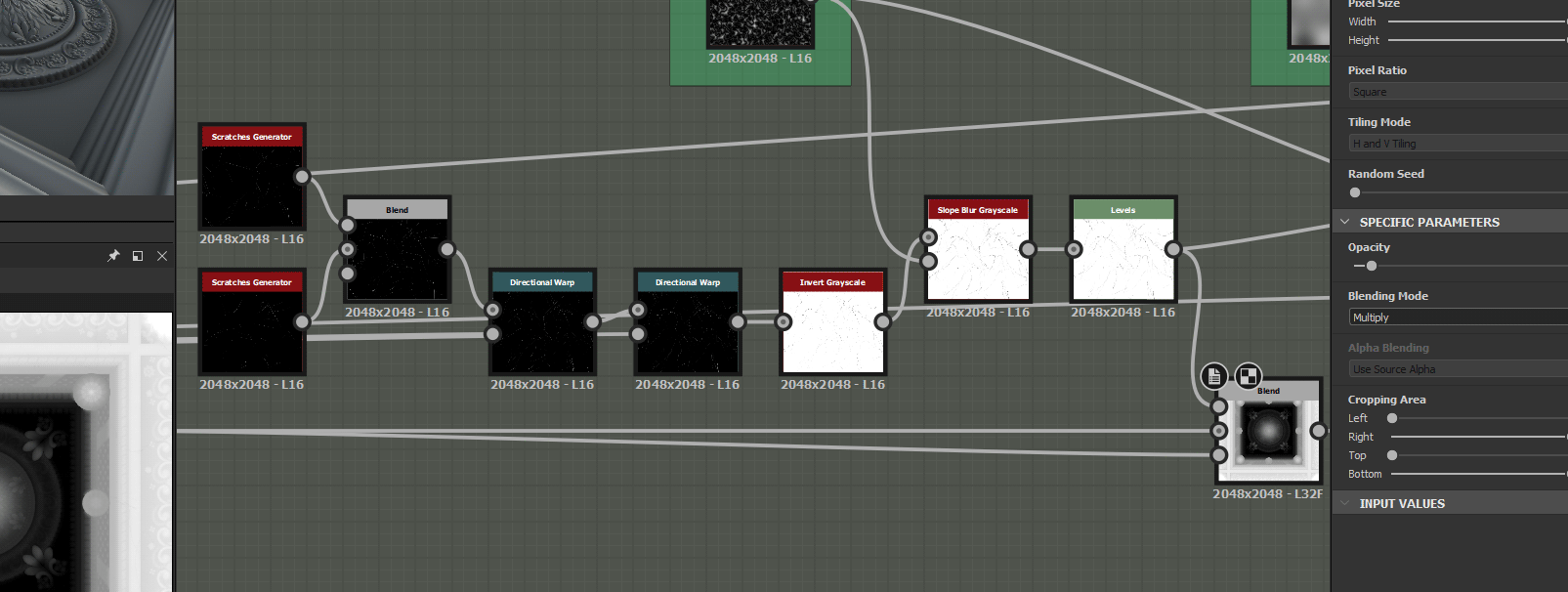Open the Pixel Ratio dropdown showing Square

[1459, 91]
